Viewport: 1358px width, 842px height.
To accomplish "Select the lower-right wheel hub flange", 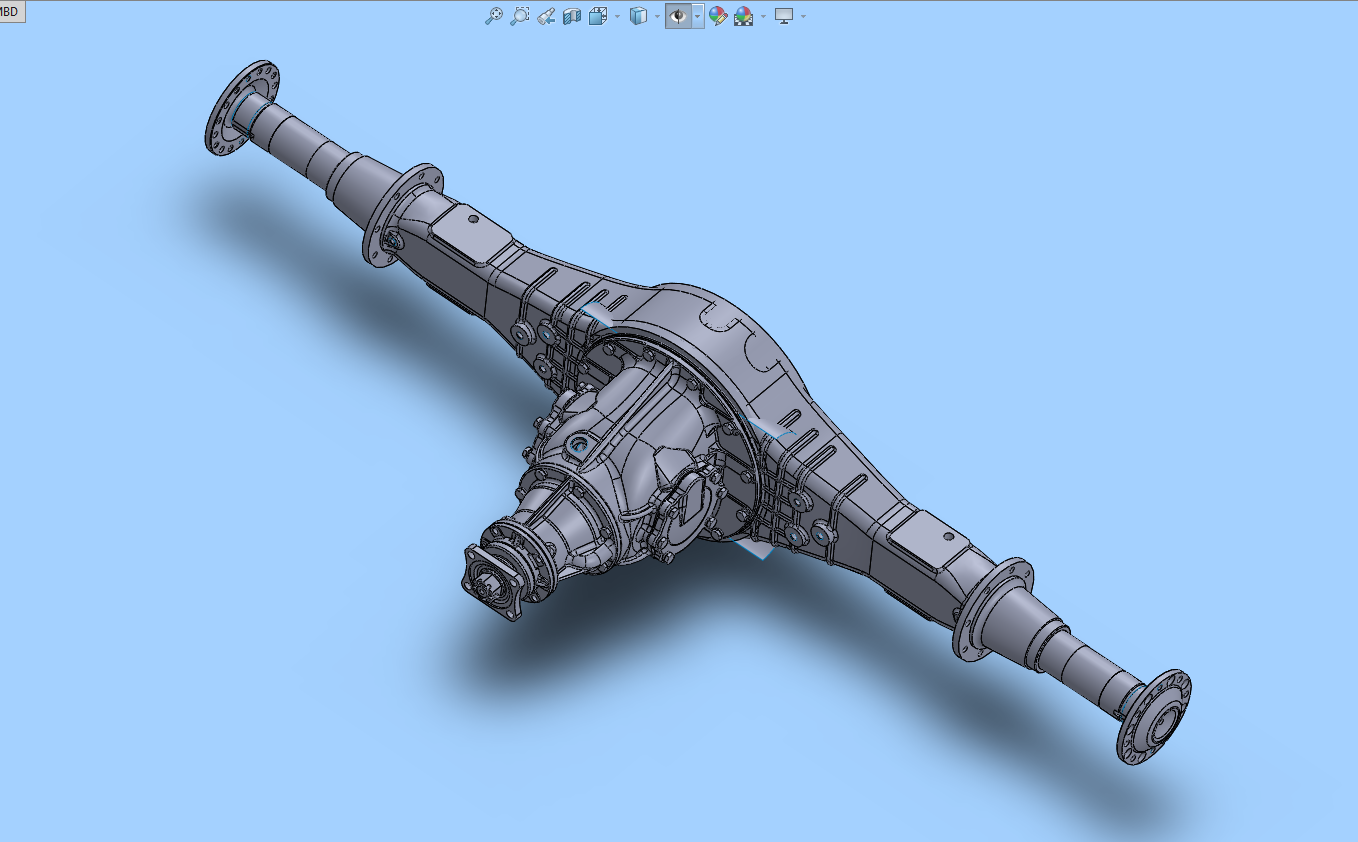I will [x=1154, y=717].
